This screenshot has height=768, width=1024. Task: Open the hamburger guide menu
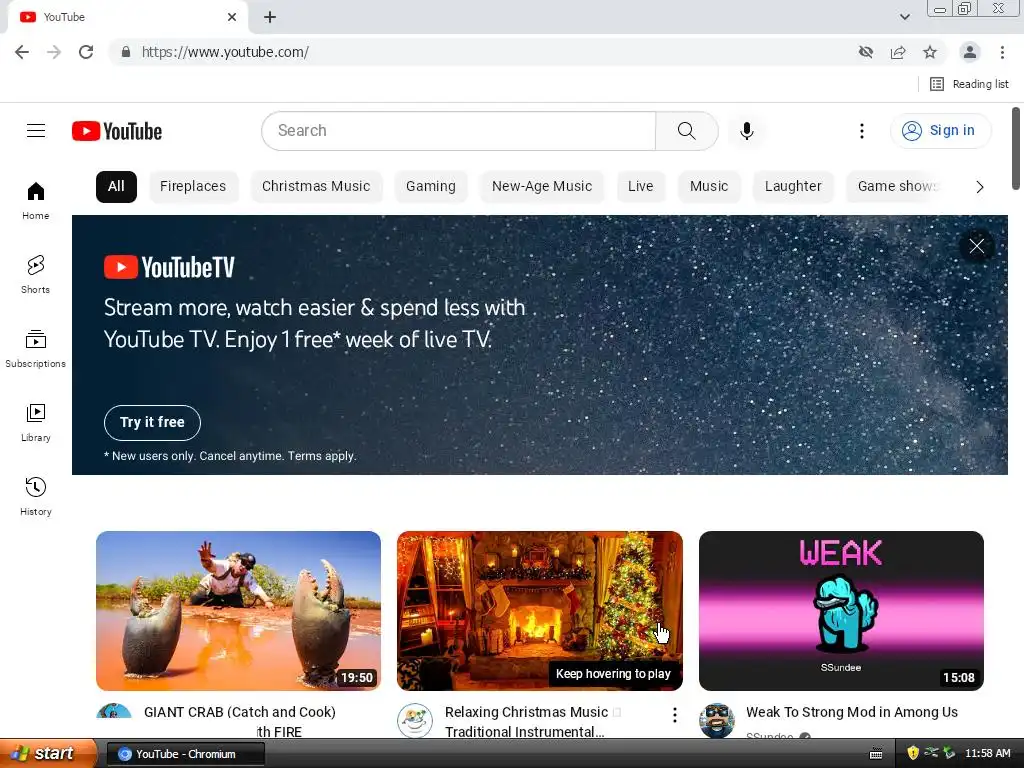[x=36, y=131]
